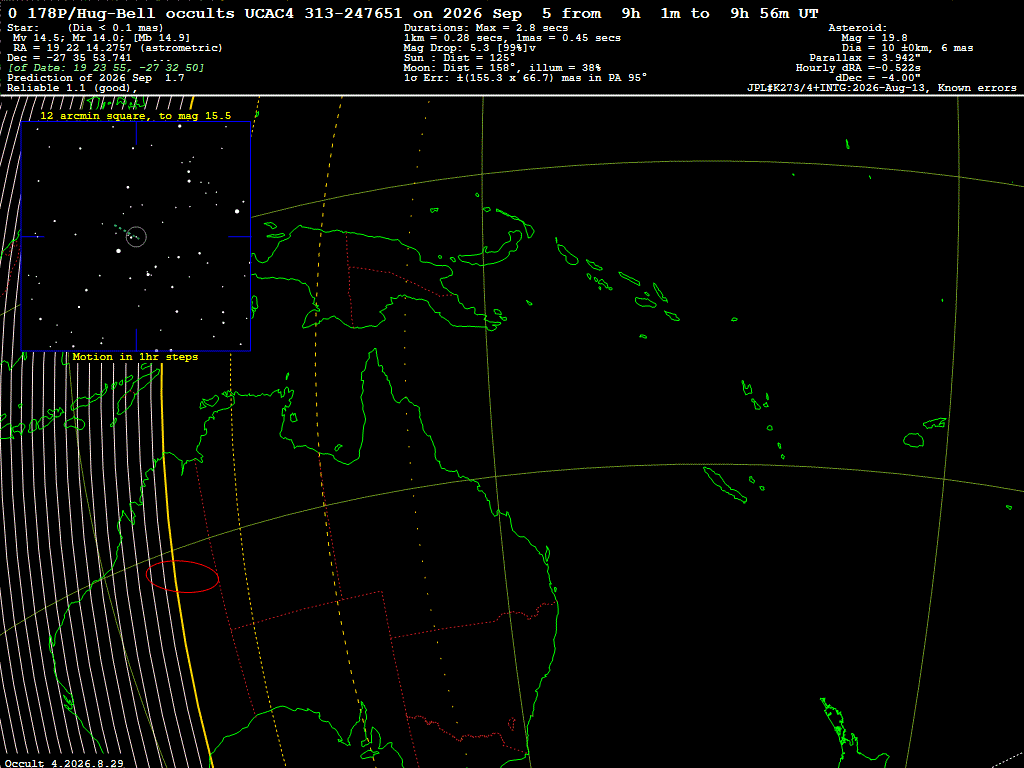Click the circled target star in the finder chart
The width and height of the screenshot is (1024, 768).
coord(136,236)
